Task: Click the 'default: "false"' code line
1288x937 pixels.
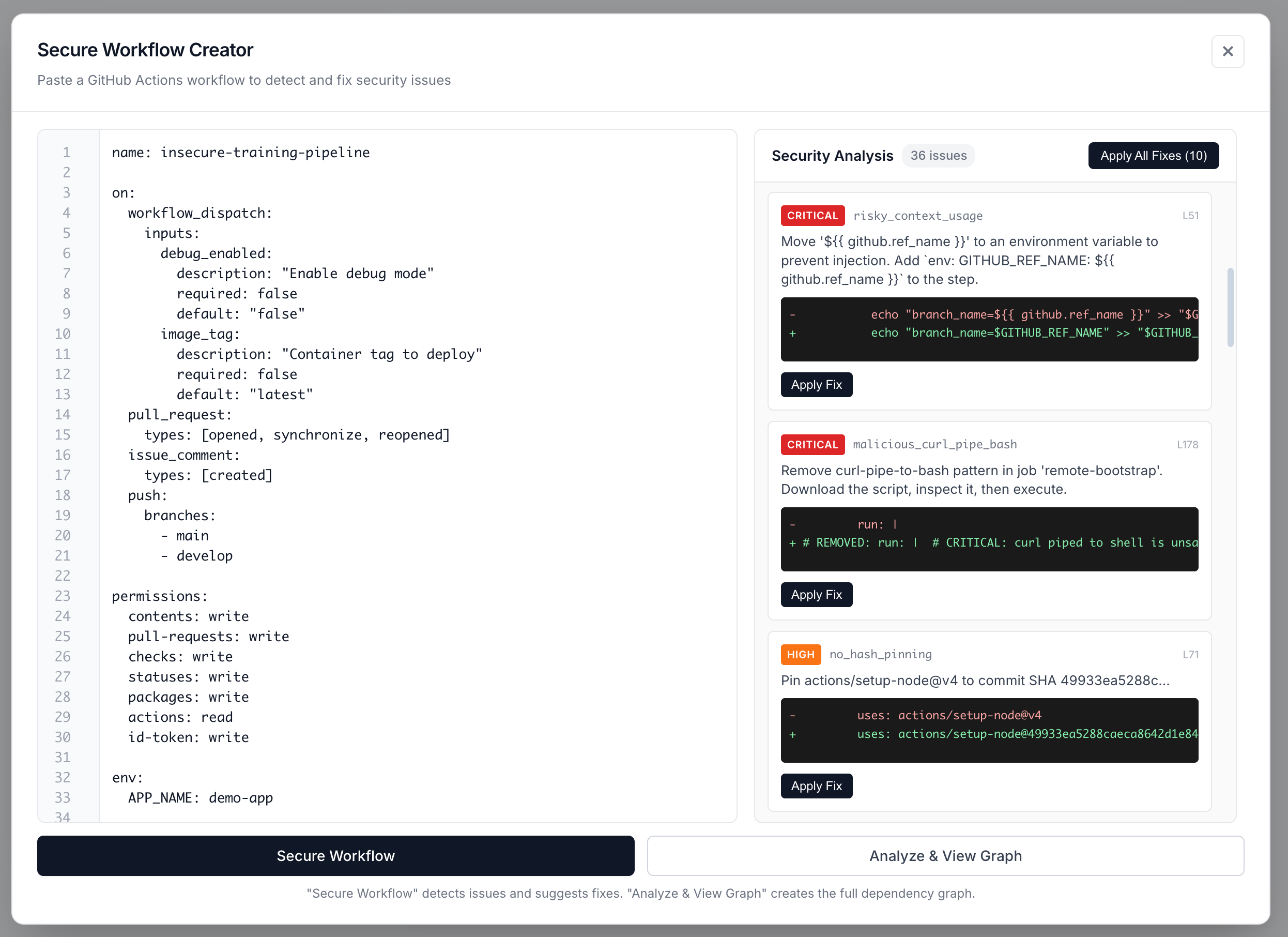Action: 240,314
